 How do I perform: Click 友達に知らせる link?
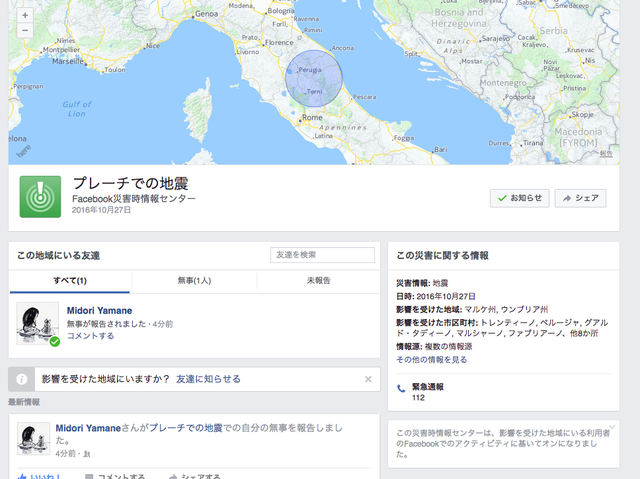[208, 379]
